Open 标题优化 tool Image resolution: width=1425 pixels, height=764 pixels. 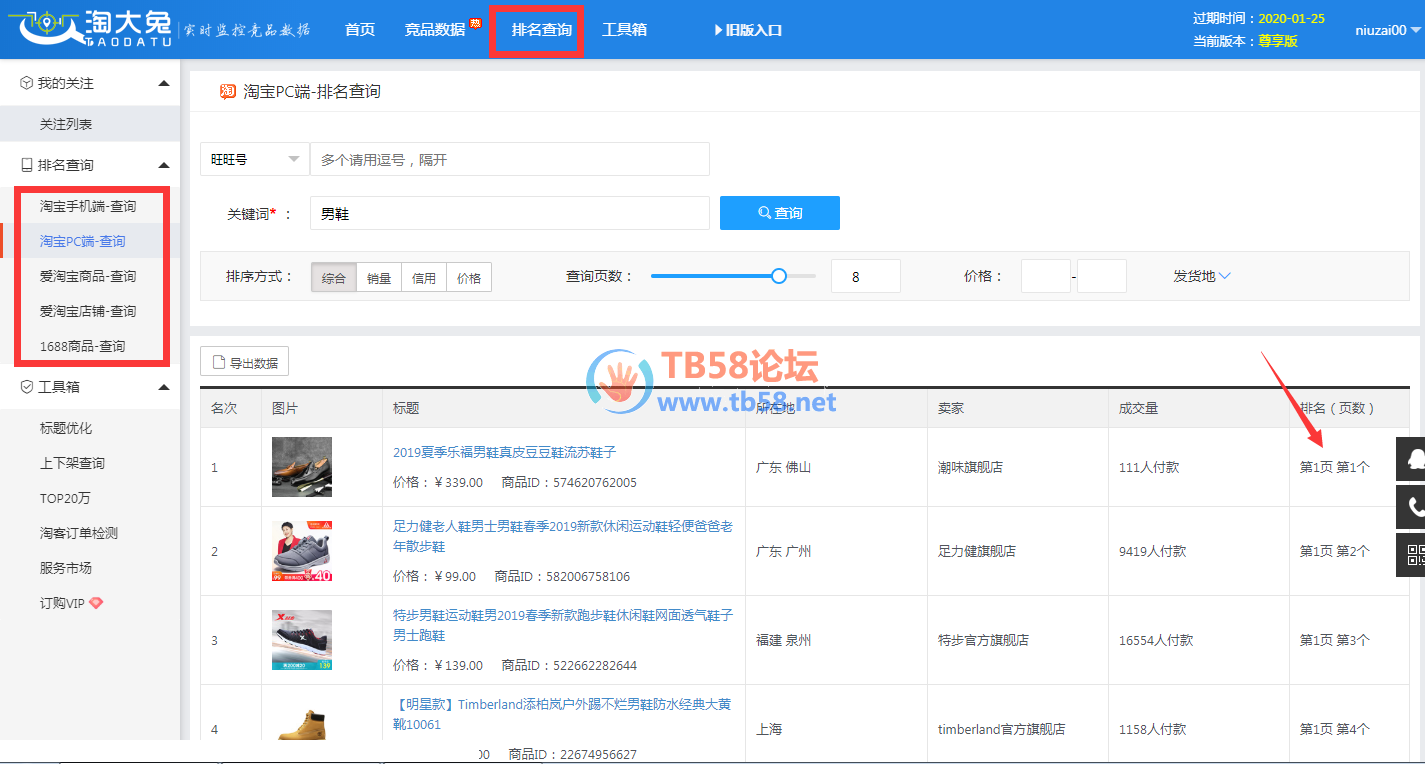[66, 428]
